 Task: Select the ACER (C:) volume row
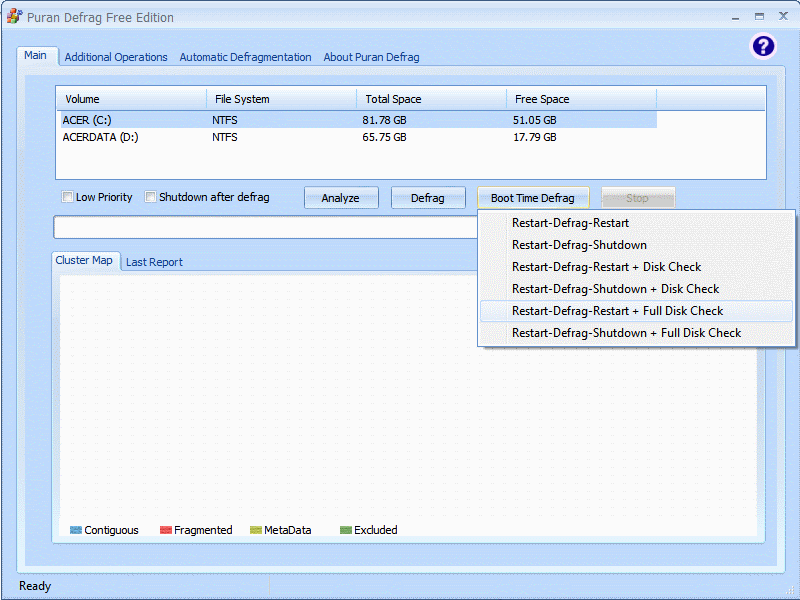click(357, 120)
